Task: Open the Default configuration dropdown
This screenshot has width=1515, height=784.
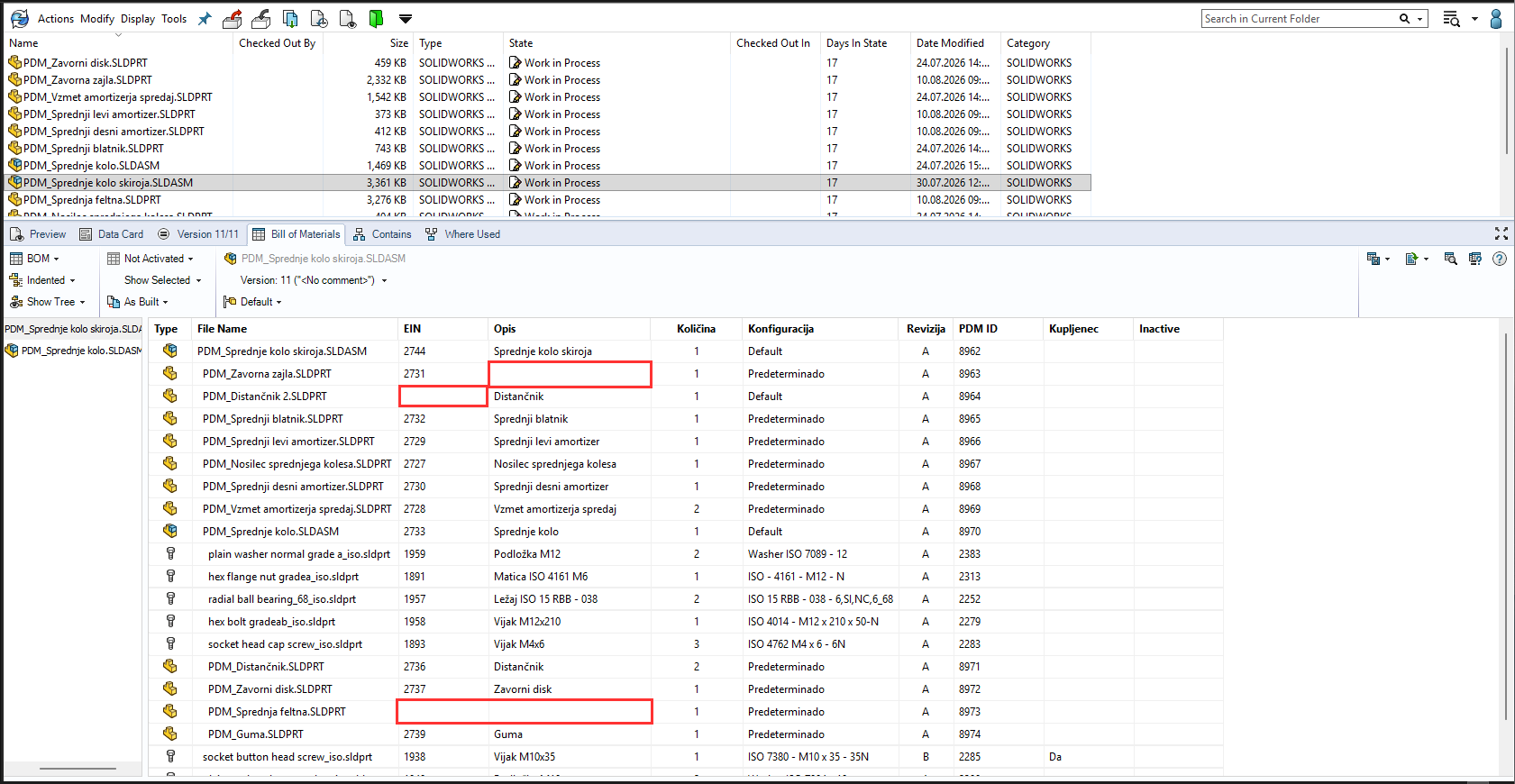Action: coord(252,302)
